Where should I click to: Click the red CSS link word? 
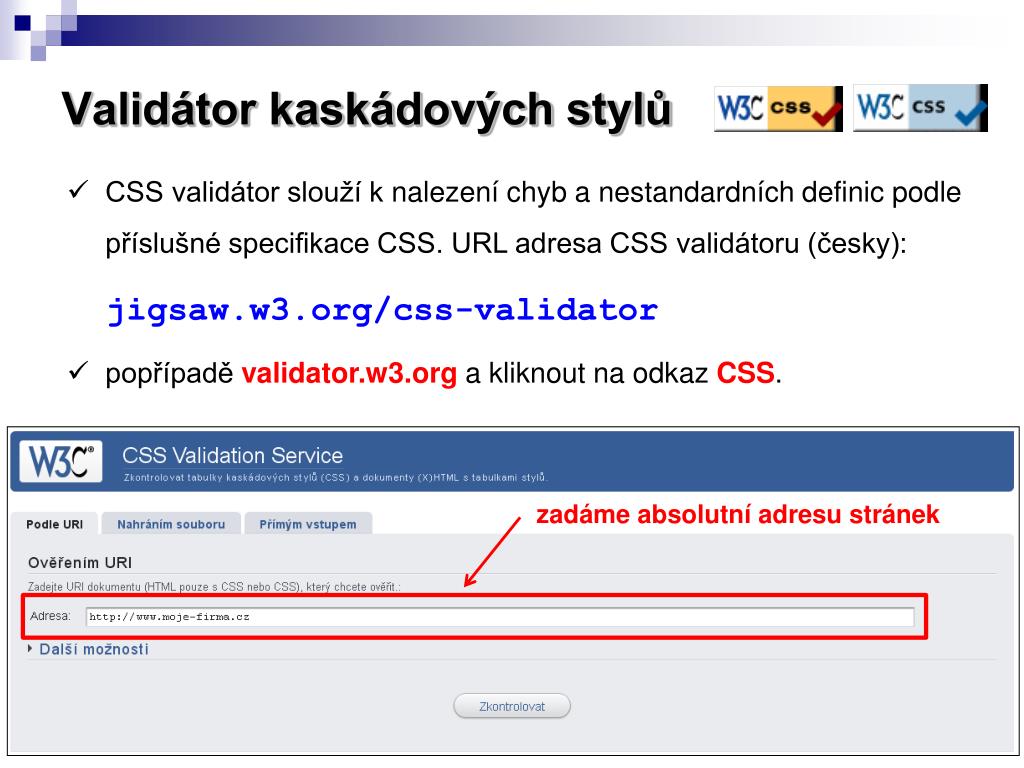[x=745, y=374]
